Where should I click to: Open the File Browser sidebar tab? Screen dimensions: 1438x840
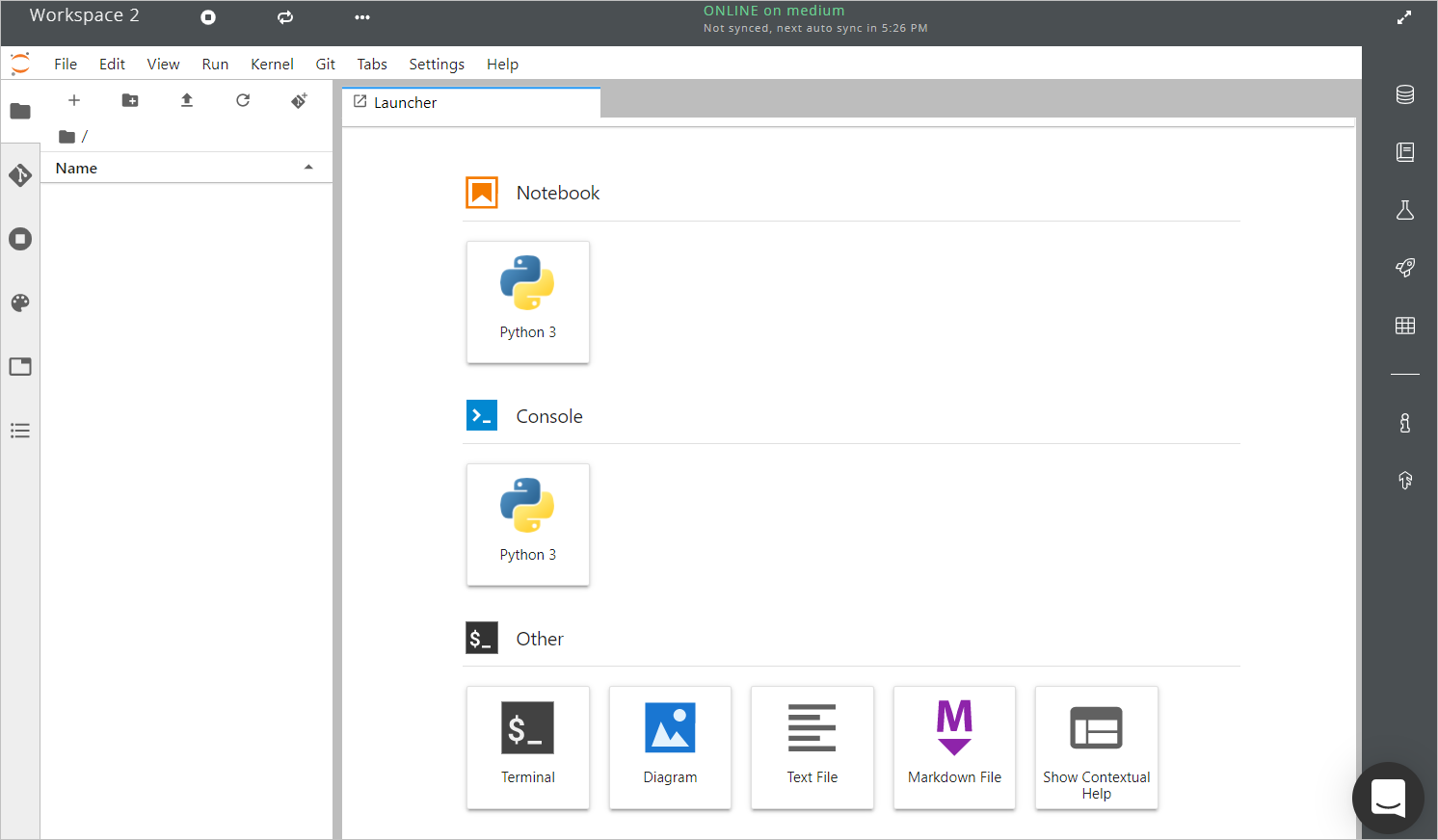(x=20, y=111)
